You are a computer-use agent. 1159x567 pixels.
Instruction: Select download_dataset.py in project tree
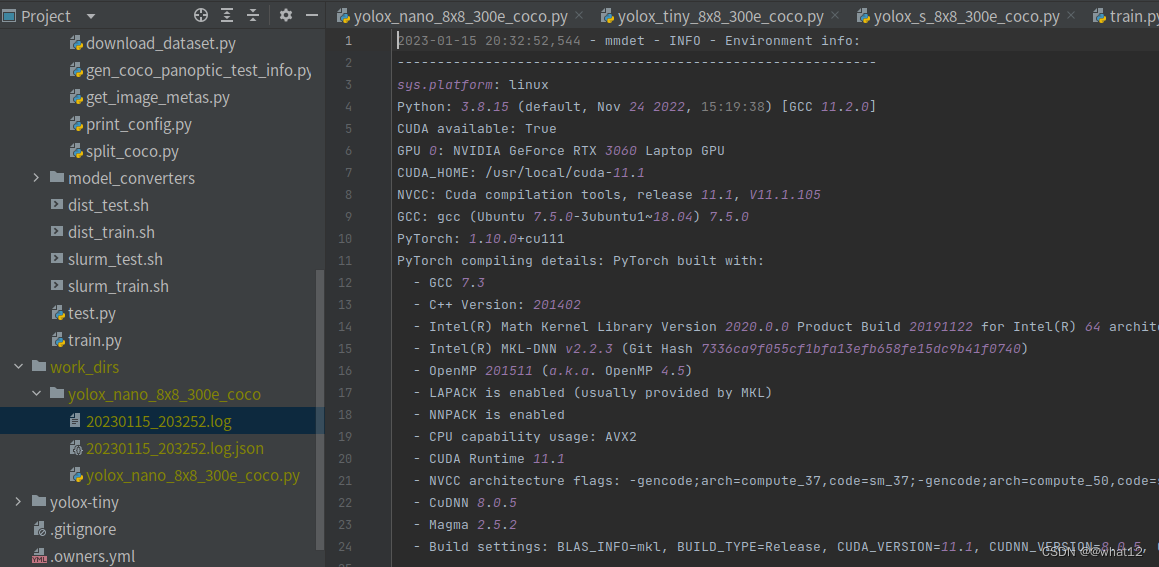pyautogui.click(x=161, y=44)
